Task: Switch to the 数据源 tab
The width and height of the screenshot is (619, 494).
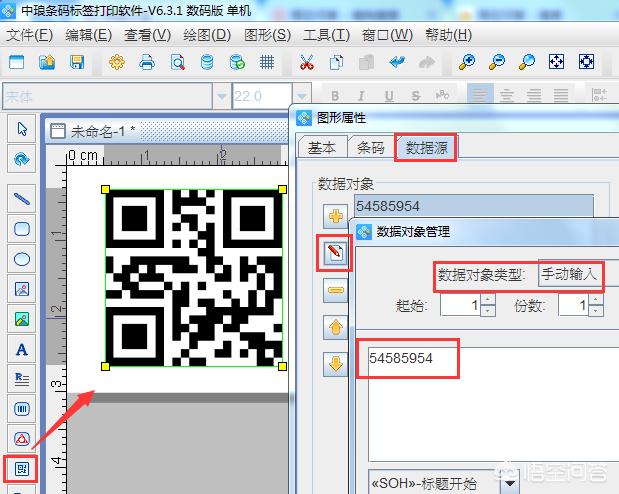Action: [x=426, y=147]
